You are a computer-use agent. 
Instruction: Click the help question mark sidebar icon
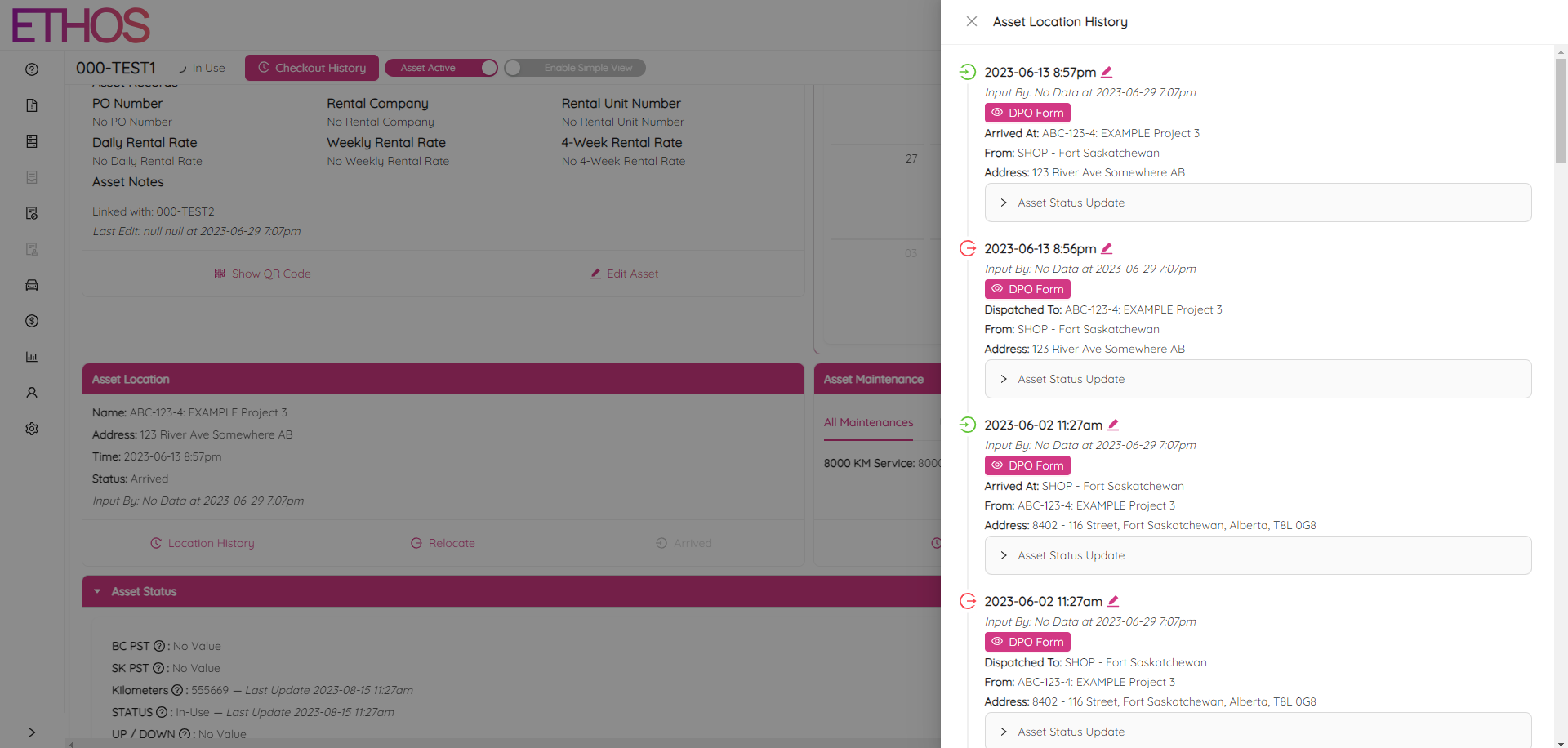(x=32, y=69)
